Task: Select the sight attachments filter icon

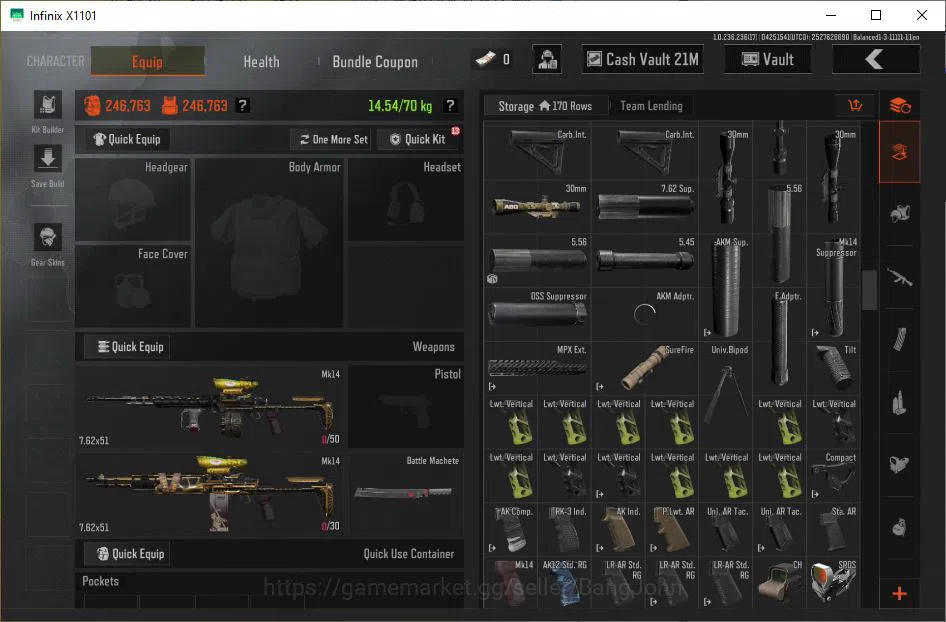Action: click(900, 464)
